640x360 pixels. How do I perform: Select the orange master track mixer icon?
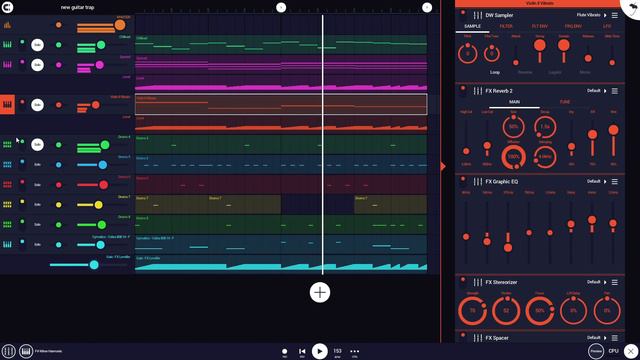(x=7, y=25)
